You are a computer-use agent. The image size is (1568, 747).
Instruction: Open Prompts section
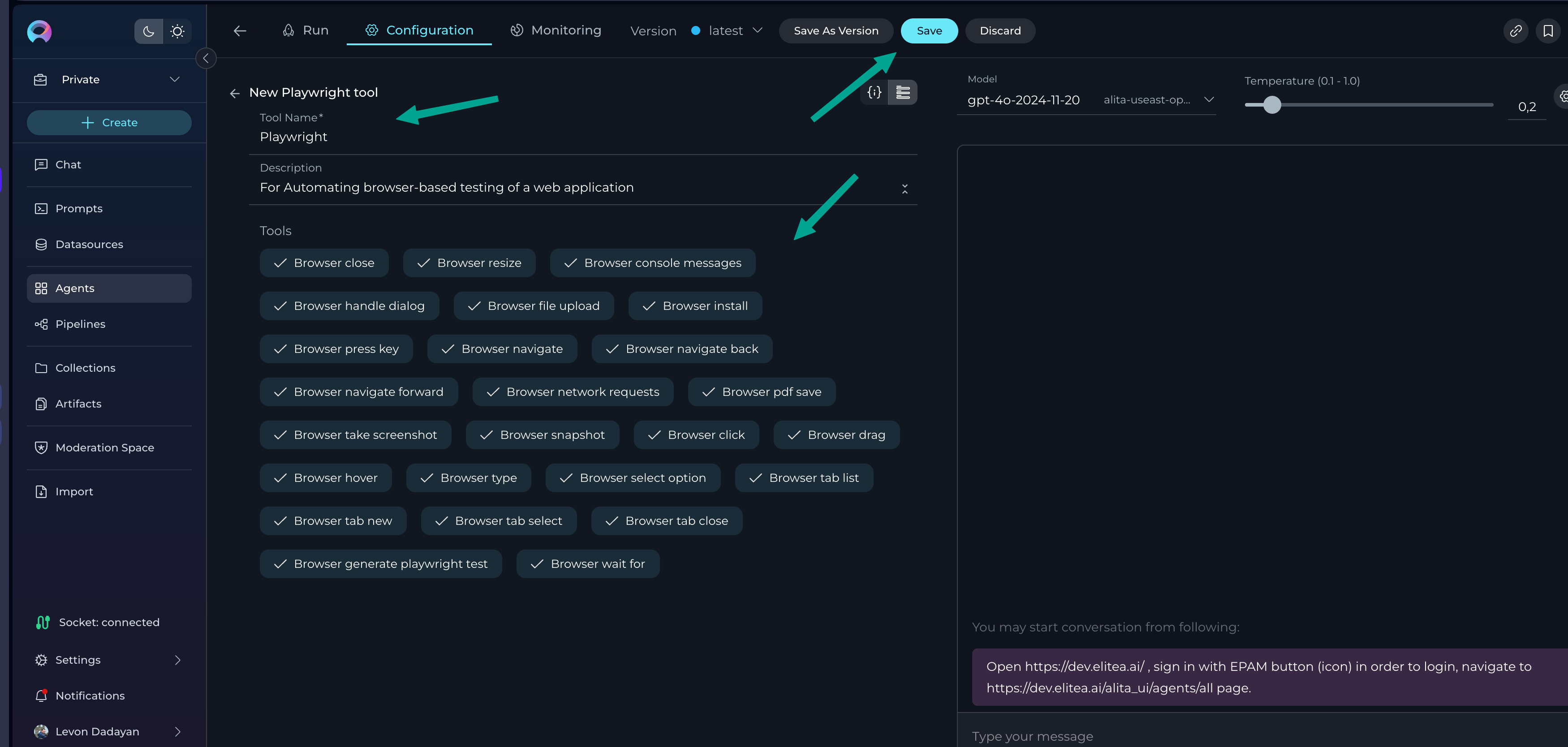[x=109, y=209]
